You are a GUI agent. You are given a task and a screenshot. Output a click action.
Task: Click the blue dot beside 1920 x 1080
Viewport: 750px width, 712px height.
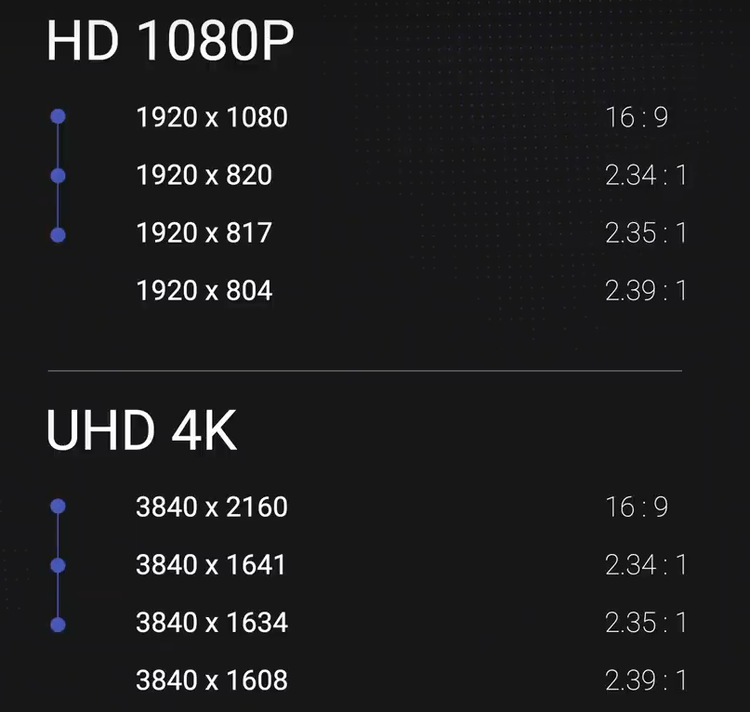tap(58, 116)
